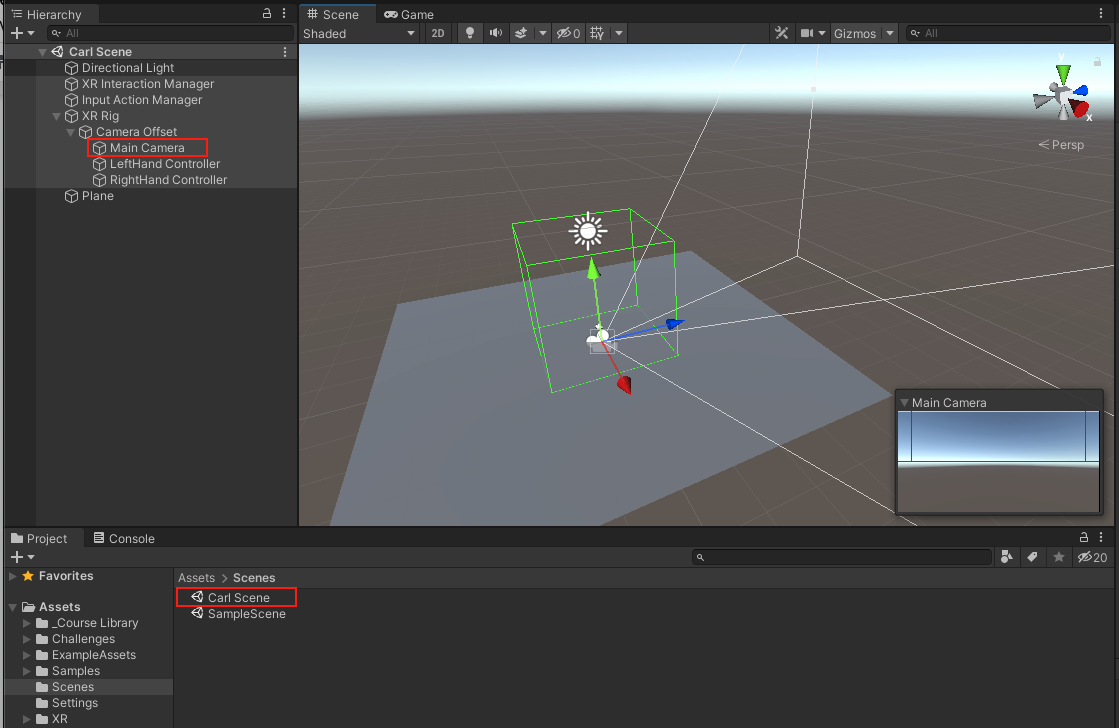The height and width of the screenshot is (728, 1119).
Task: Toggle hidden objects visibility in Scene toolbar
Action: coord(568,33)
